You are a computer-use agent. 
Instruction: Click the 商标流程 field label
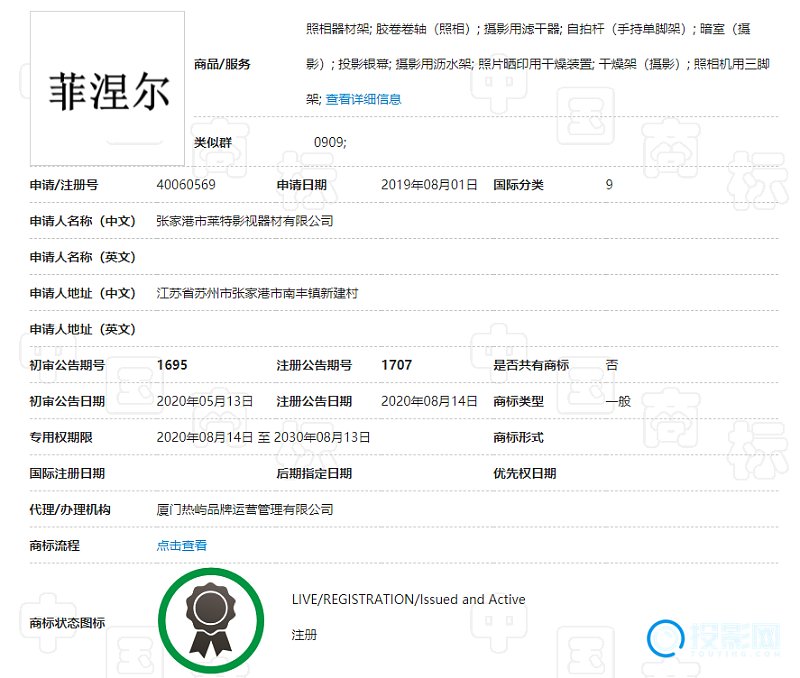(x=55, y=546)
